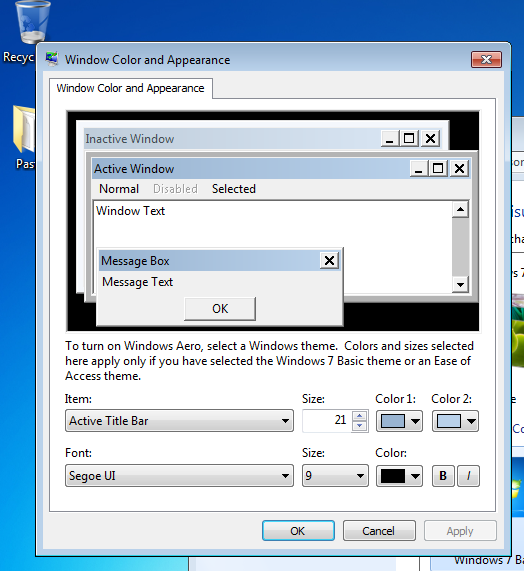
Task: Click preview scrollbar down arrow
Action: coord(460,284)
